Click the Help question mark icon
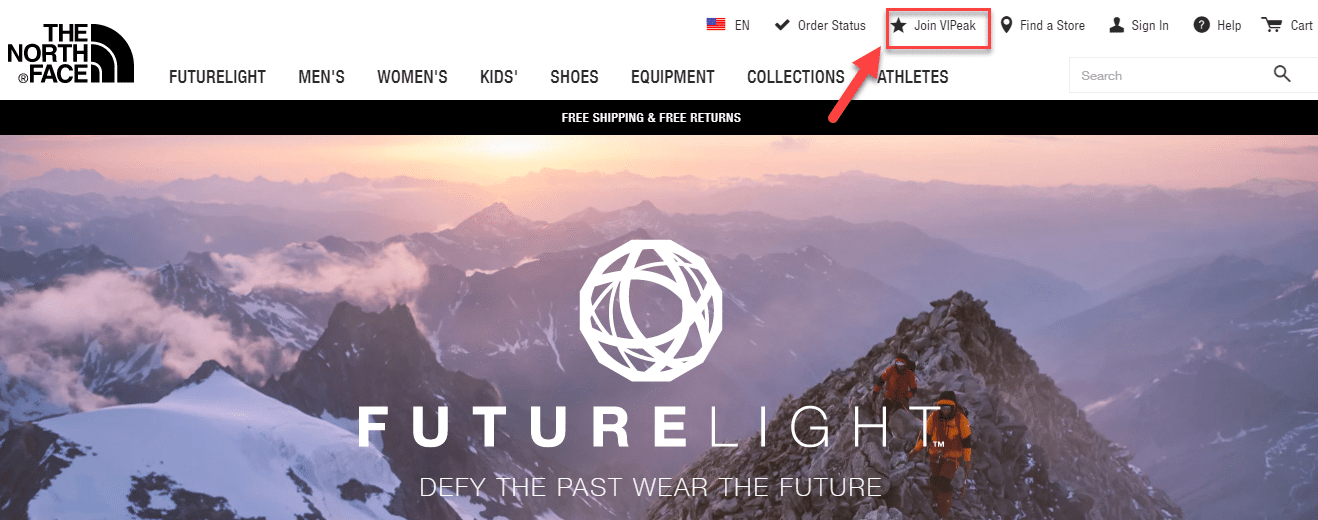This screenshot has width=1318, height=520. tap(1202, 25)
